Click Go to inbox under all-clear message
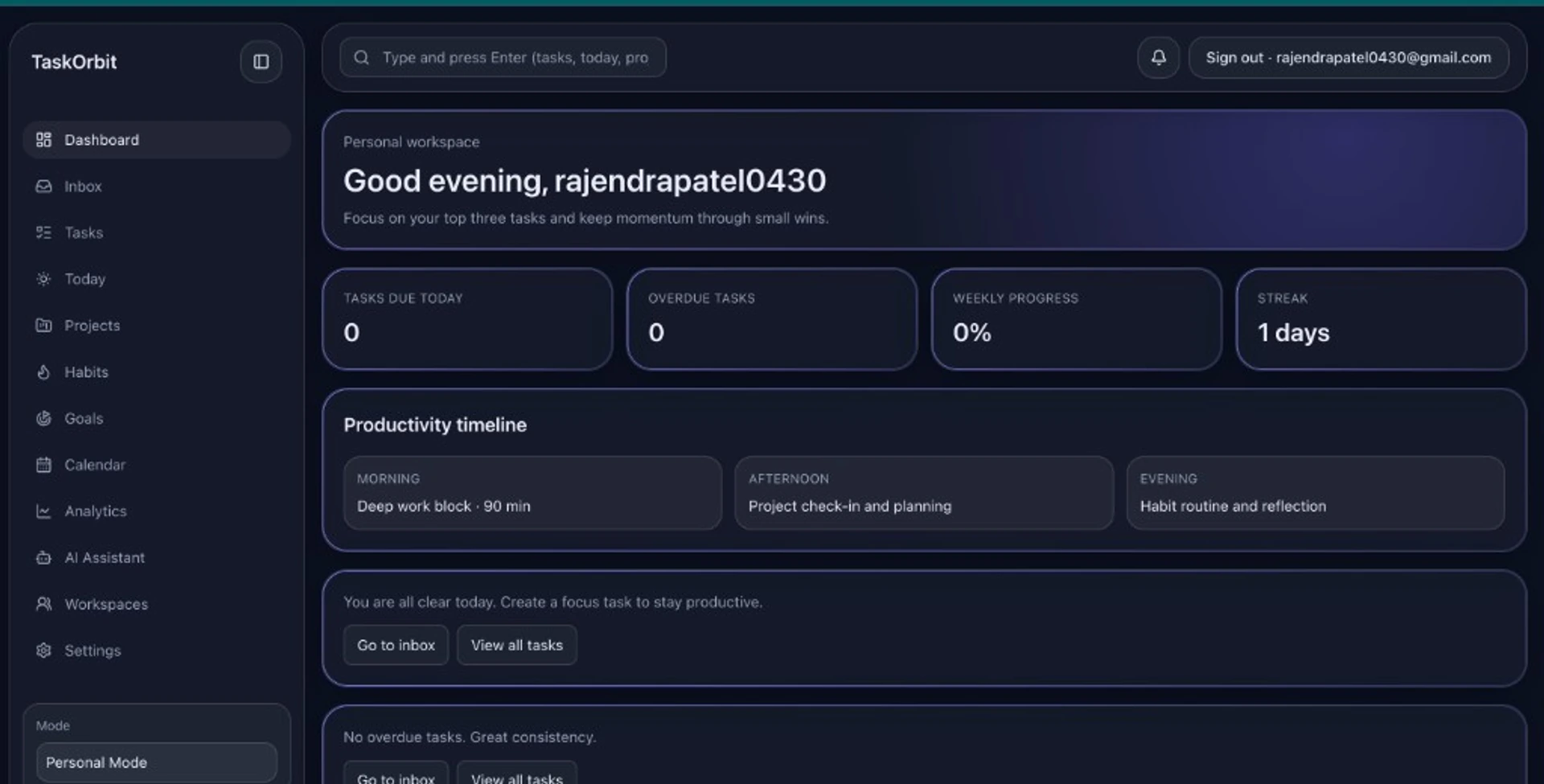The height and width of the screenshot is (784, 1544). pos(396,645)
